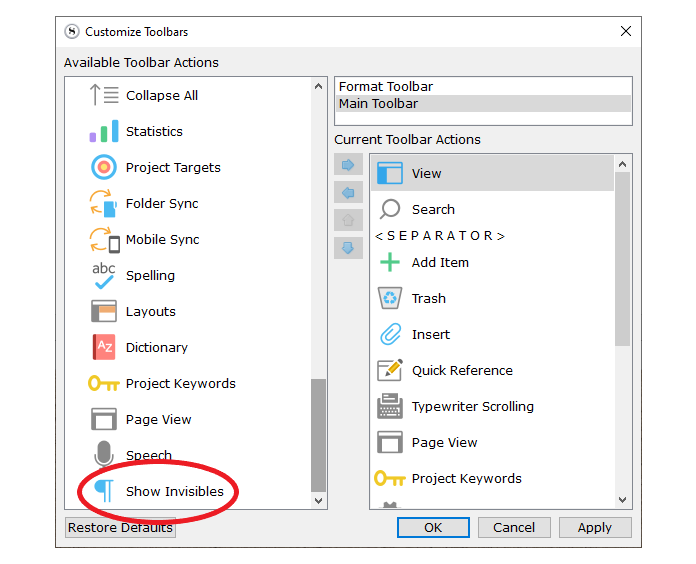This screenshot has height=564, width=696.
Task: Select the Statistics bar chart icon
Action: pyautogui.click(x=104, y=131)
